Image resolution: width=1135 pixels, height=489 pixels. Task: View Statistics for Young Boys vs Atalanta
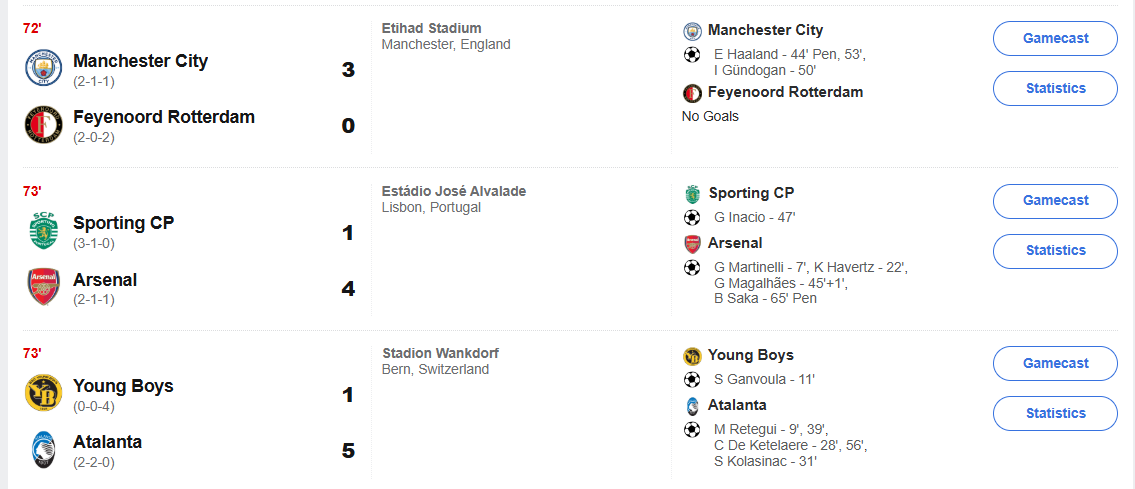point(1055,413)
